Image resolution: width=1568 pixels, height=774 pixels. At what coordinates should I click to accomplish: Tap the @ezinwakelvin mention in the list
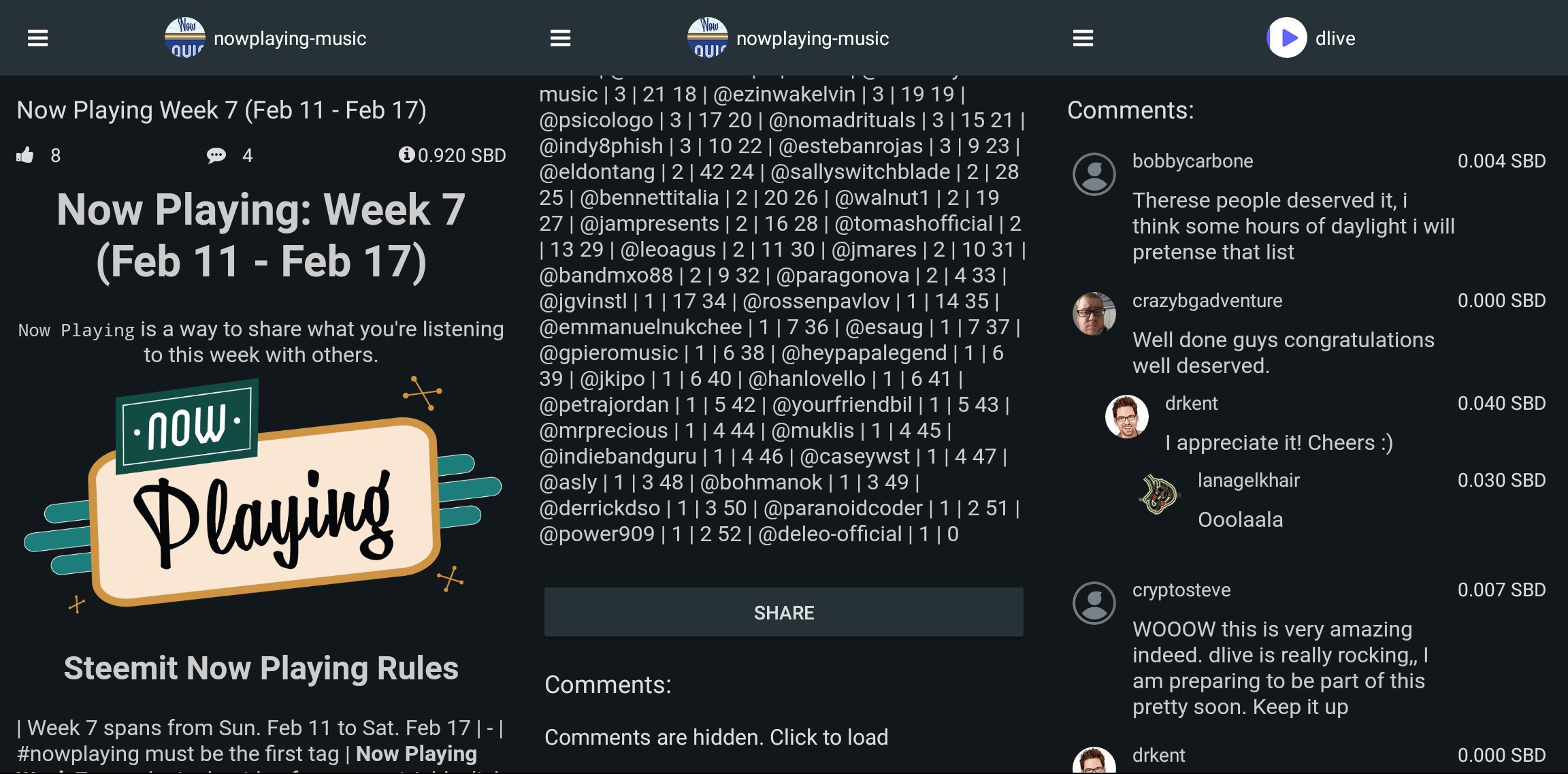pyautogui.click(x=784, y=94)
